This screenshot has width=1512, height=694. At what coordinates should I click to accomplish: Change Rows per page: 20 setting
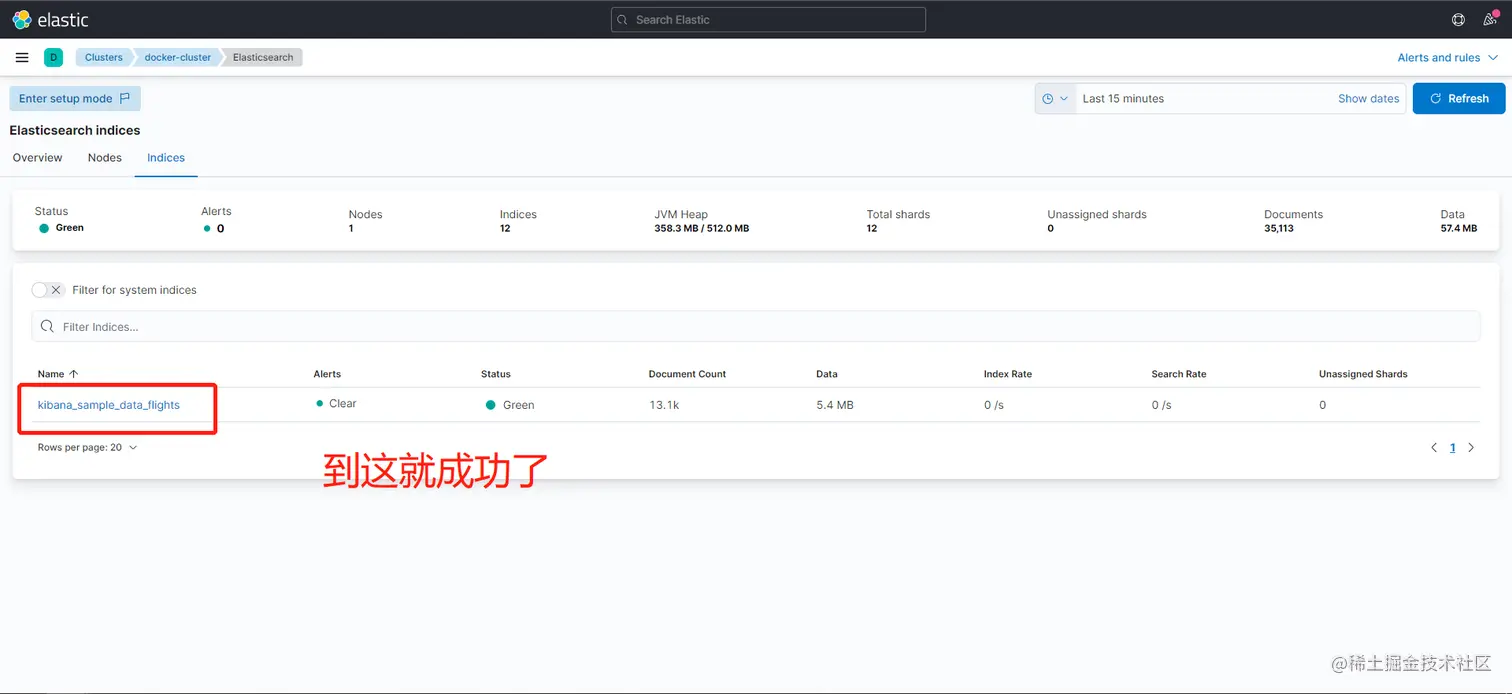coord(88,448)
